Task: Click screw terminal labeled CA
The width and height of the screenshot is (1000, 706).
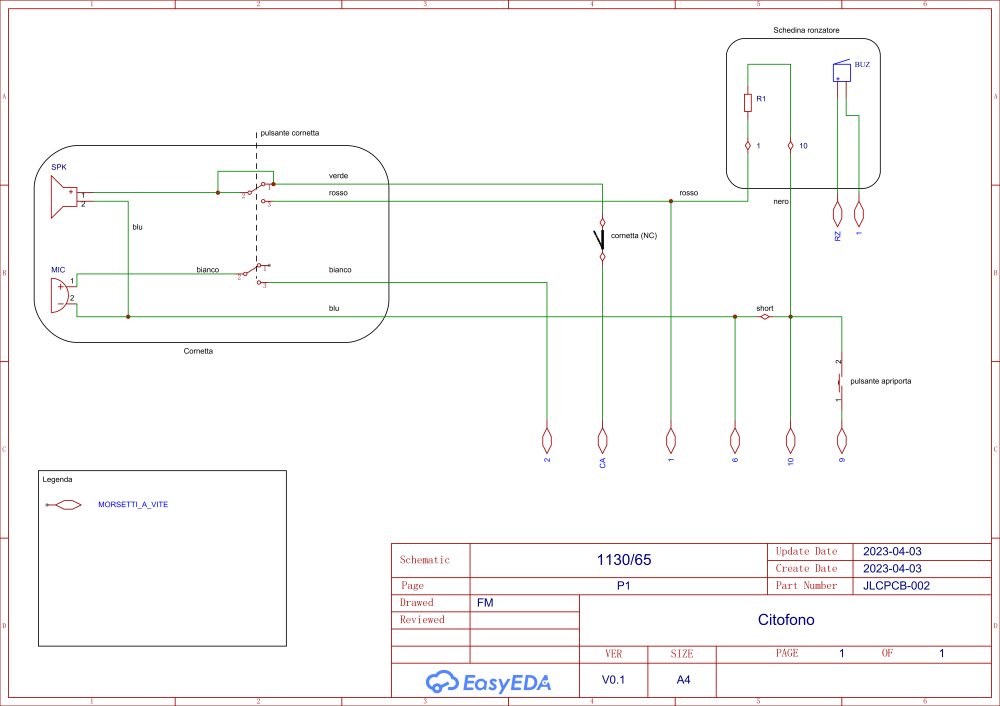Action: click(x=602, y=439)
